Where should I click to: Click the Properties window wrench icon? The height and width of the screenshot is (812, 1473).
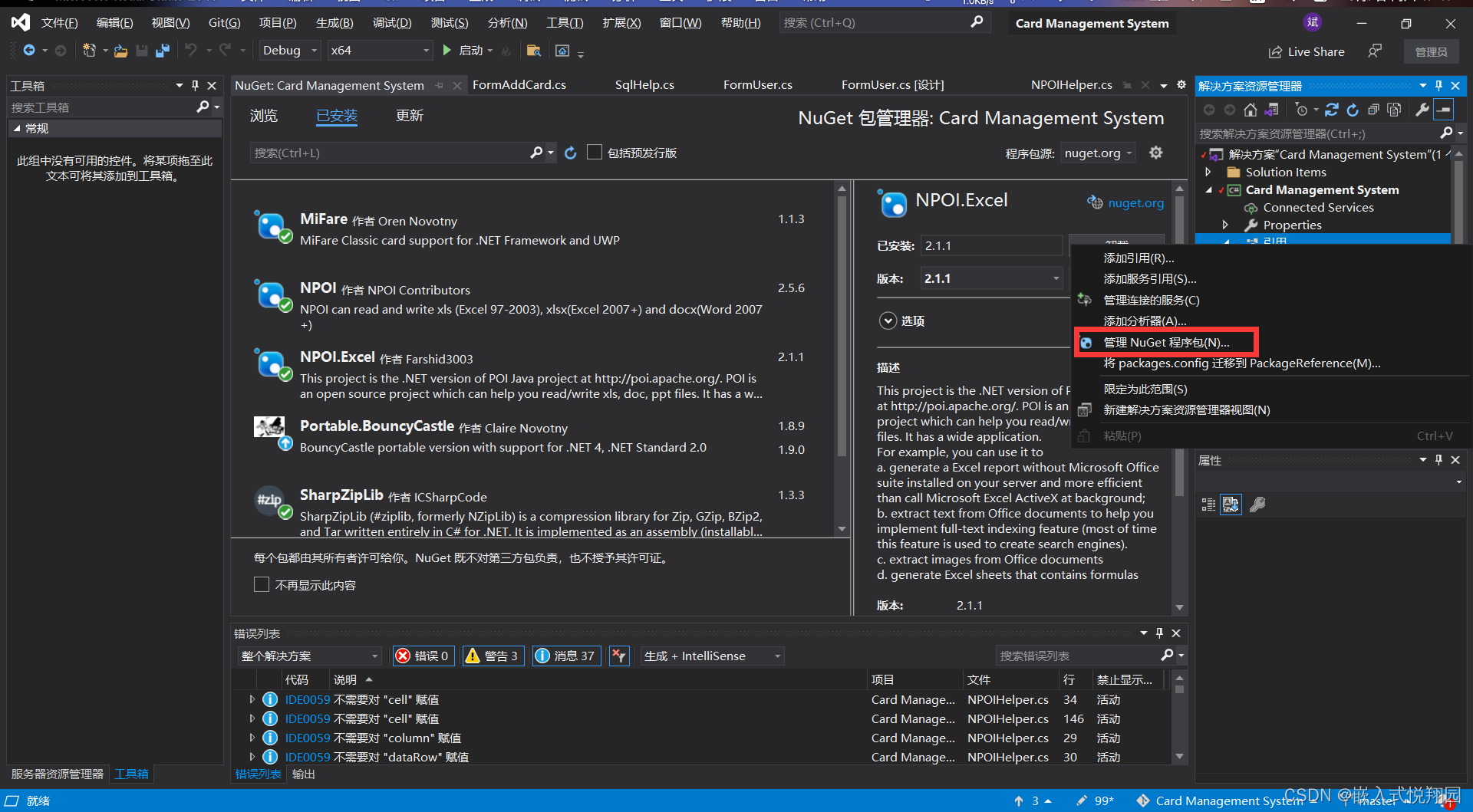click(1257, 504)
